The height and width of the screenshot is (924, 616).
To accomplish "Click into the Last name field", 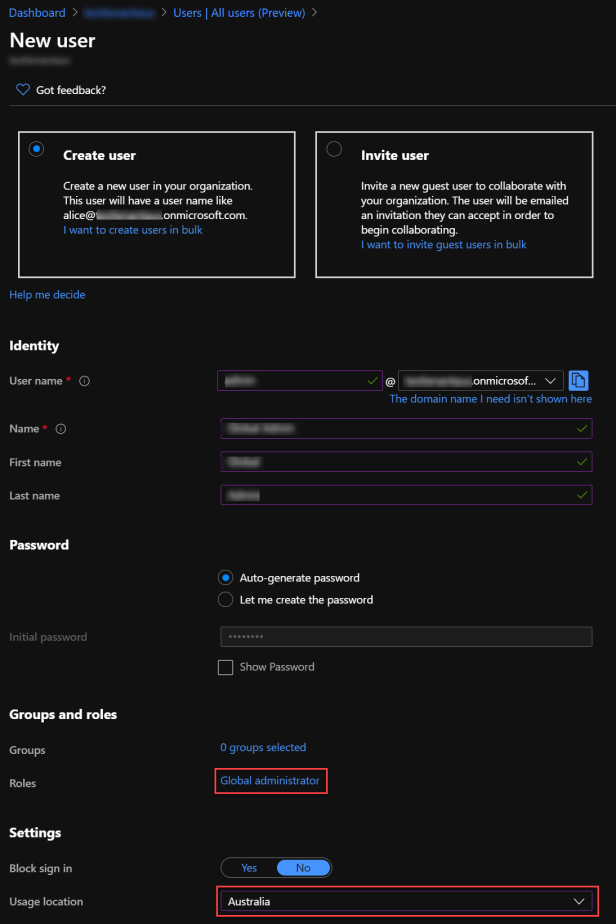I will tap(406, 495).
